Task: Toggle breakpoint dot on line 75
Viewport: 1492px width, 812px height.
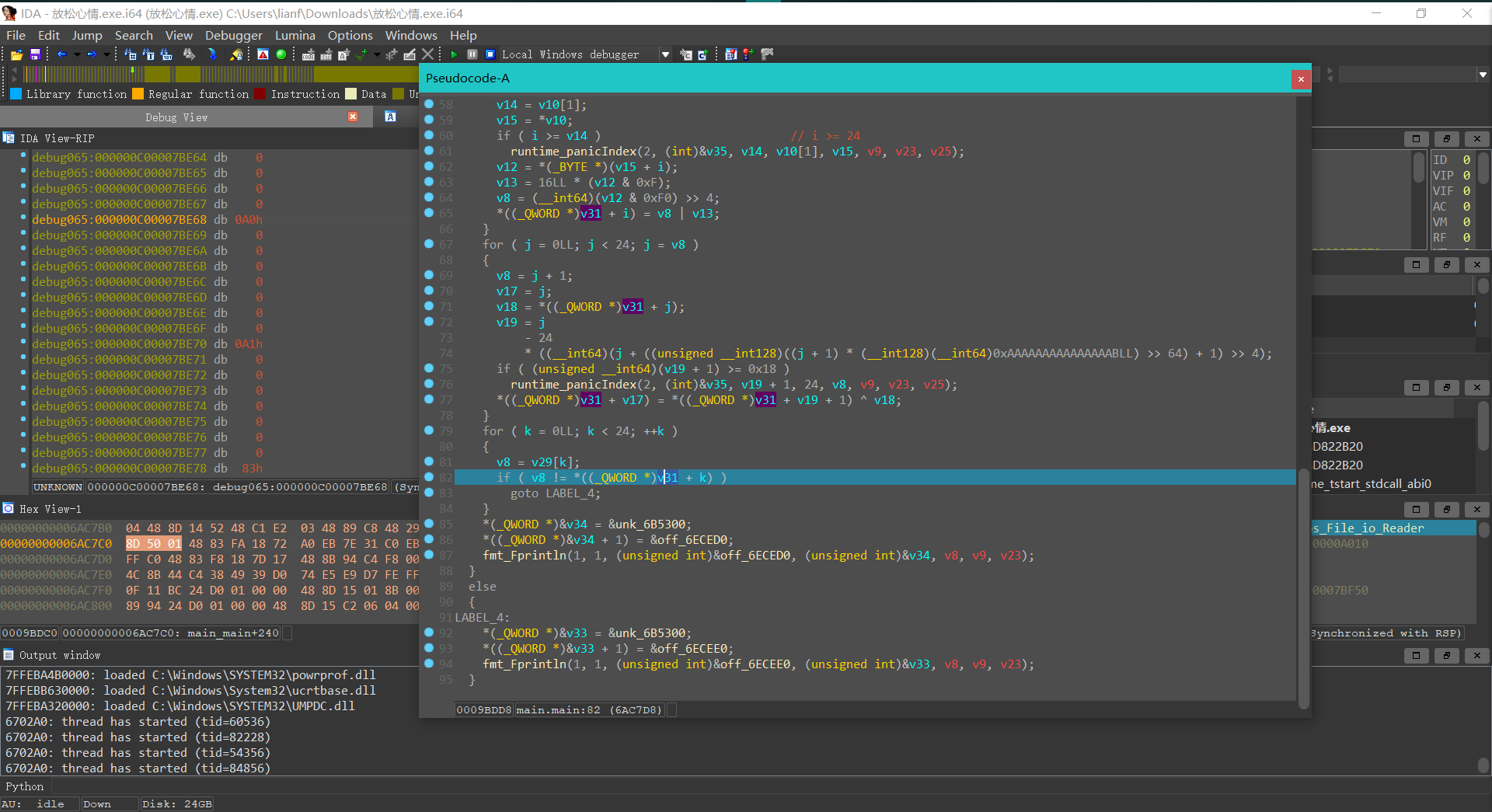Action: click(429, 368)
